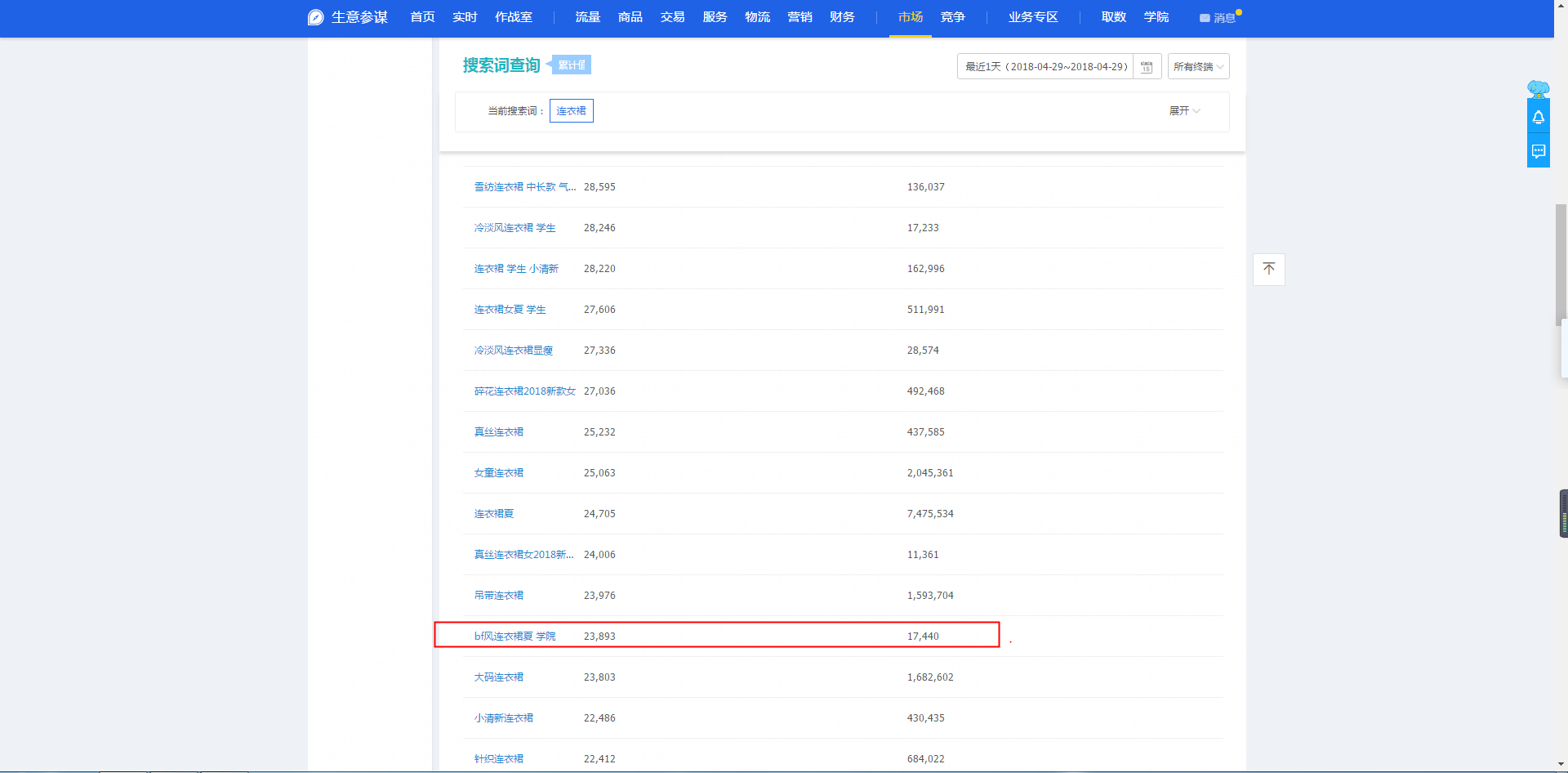Open the 竞争 menu
The width and height of the screenshot is (1568, 773).
point(953,17)
